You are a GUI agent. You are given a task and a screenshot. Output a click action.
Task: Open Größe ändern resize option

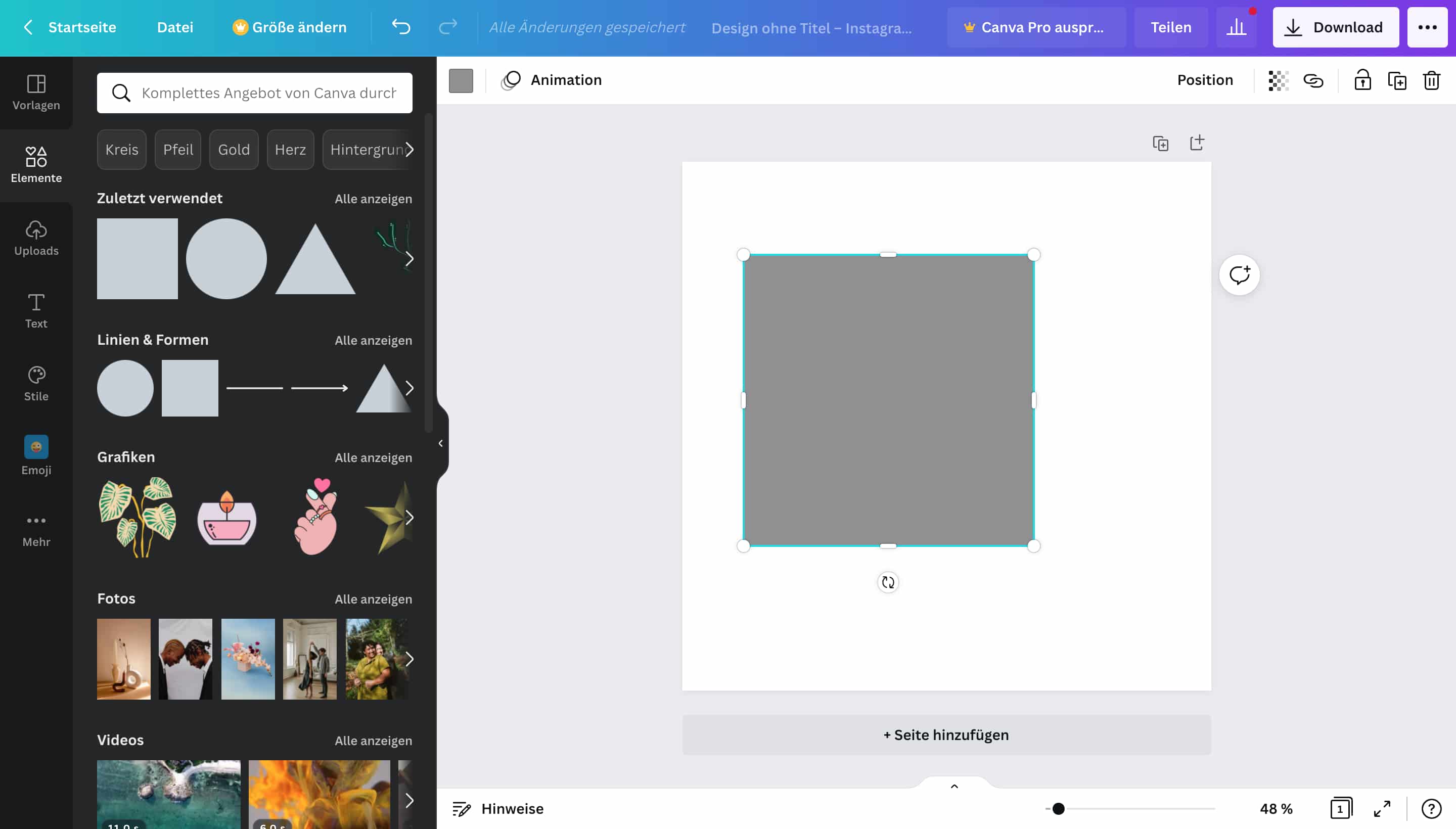pos(289,27)
